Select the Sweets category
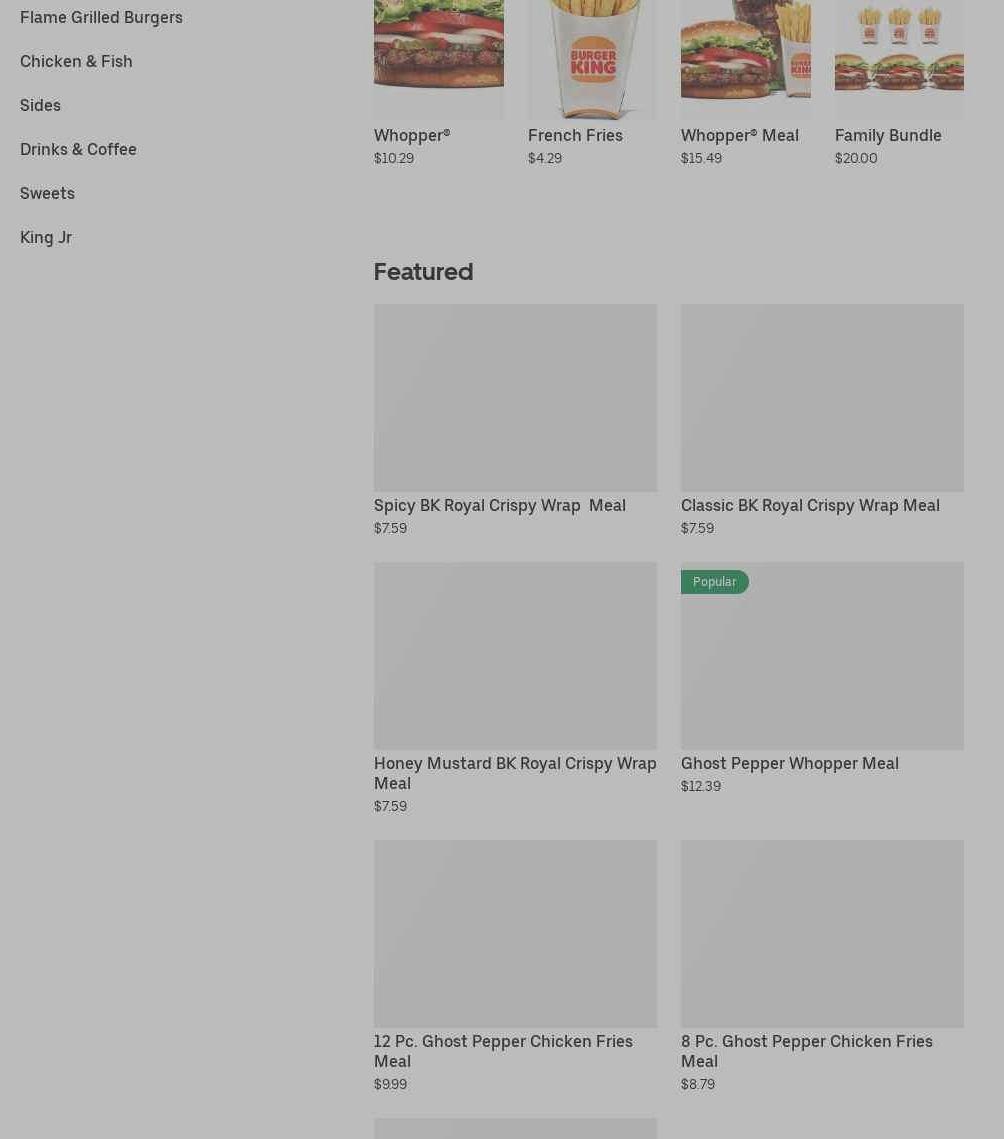Viewport: 1004px width, 1139px height. tap(47, 193)
